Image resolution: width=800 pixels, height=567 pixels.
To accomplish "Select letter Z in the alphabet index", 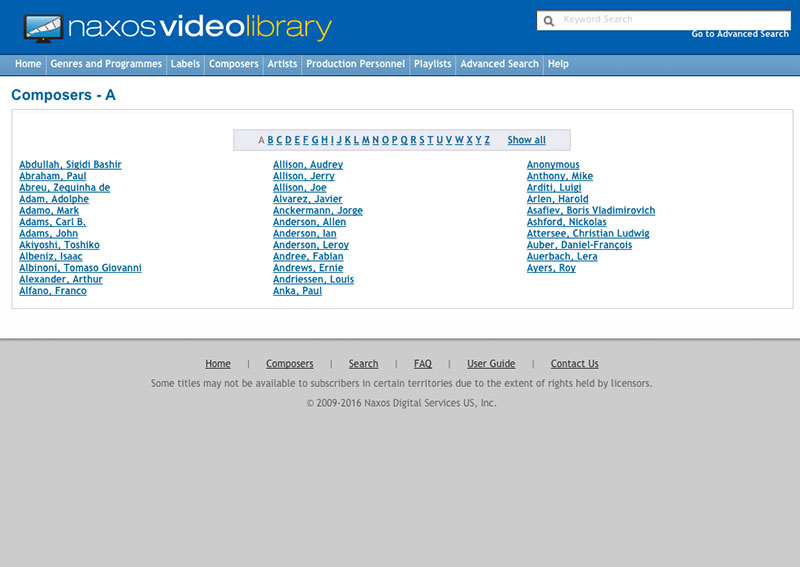I will coord(487,140).
